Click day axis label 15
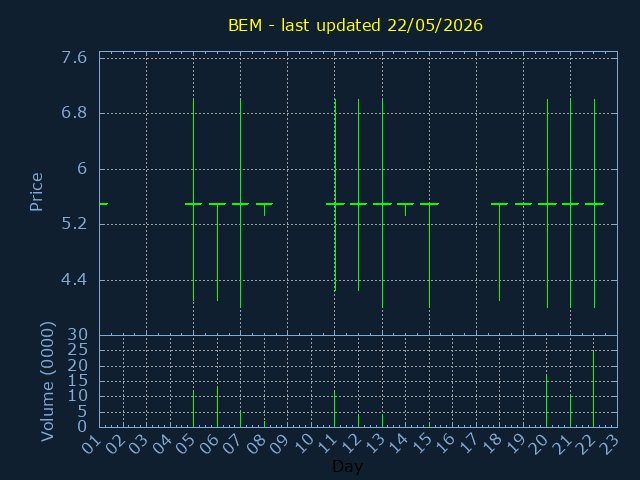Screen dimensions: 640x480 click(421, 444)
